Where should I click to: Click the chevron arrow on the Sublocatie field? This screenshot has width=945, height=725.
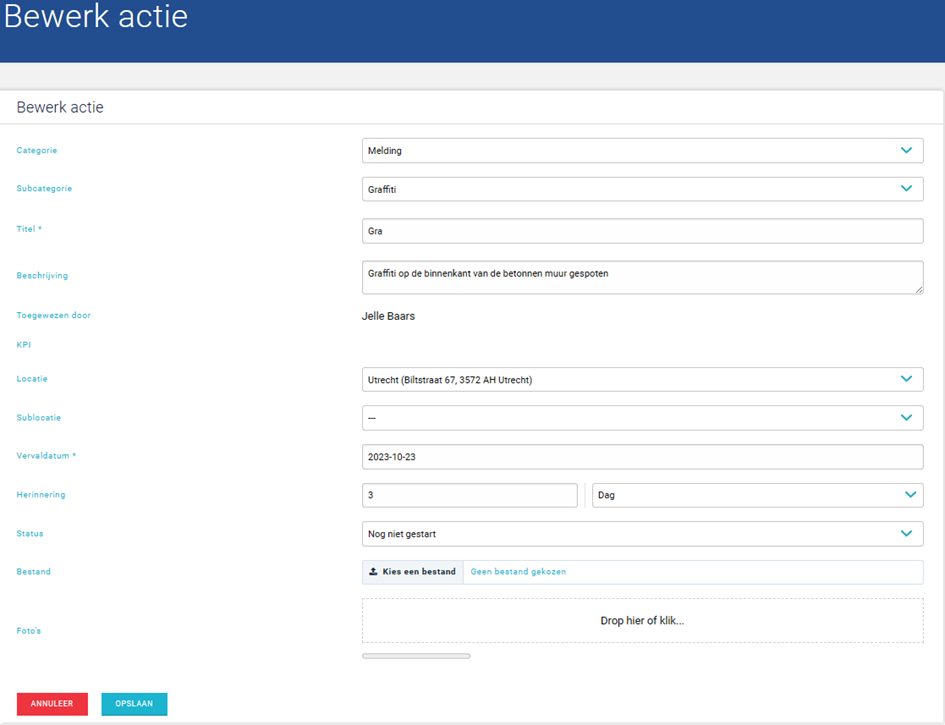906,418
